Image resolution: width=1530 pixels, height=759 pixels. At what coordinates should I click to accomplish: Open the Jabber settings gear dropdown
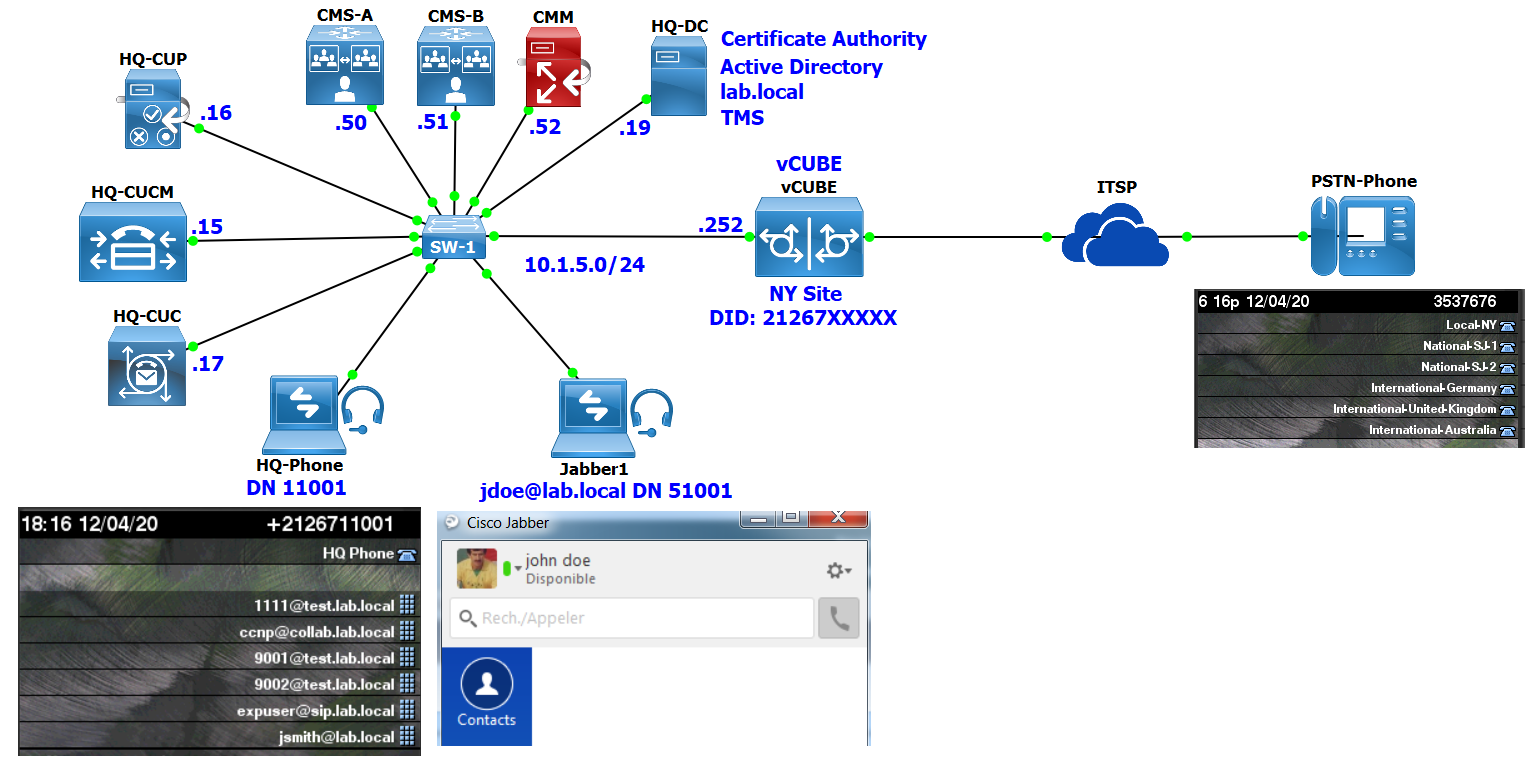[835, 568]
